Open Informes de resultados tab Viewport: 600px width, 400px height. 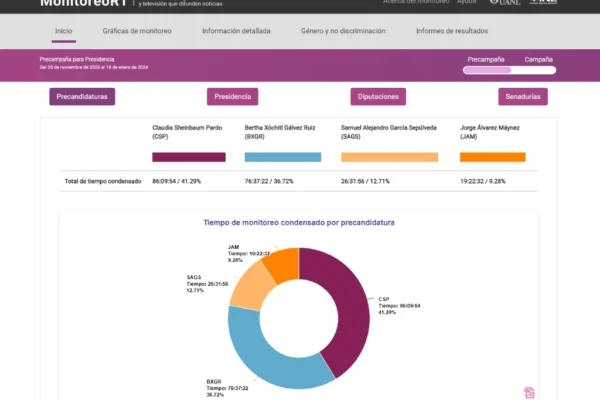pos(452,31)
